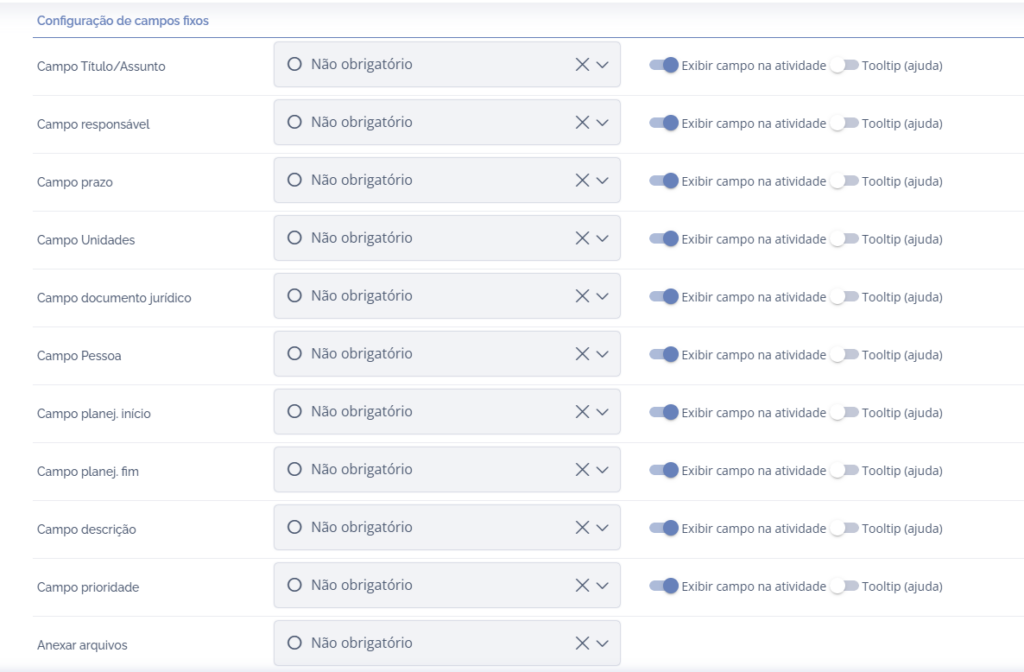Expand the Campo responsável dropdown arrow
Image resolution: width=1024 pixels, height=672 pixels.
(602, 123)
